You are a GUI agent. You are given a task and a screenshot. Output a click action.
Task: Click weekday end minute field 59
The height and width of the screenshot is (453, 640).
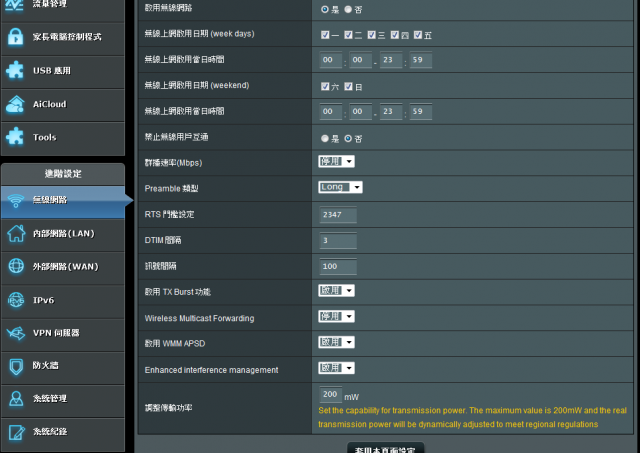pyautogui.click(x=420, y=60)
